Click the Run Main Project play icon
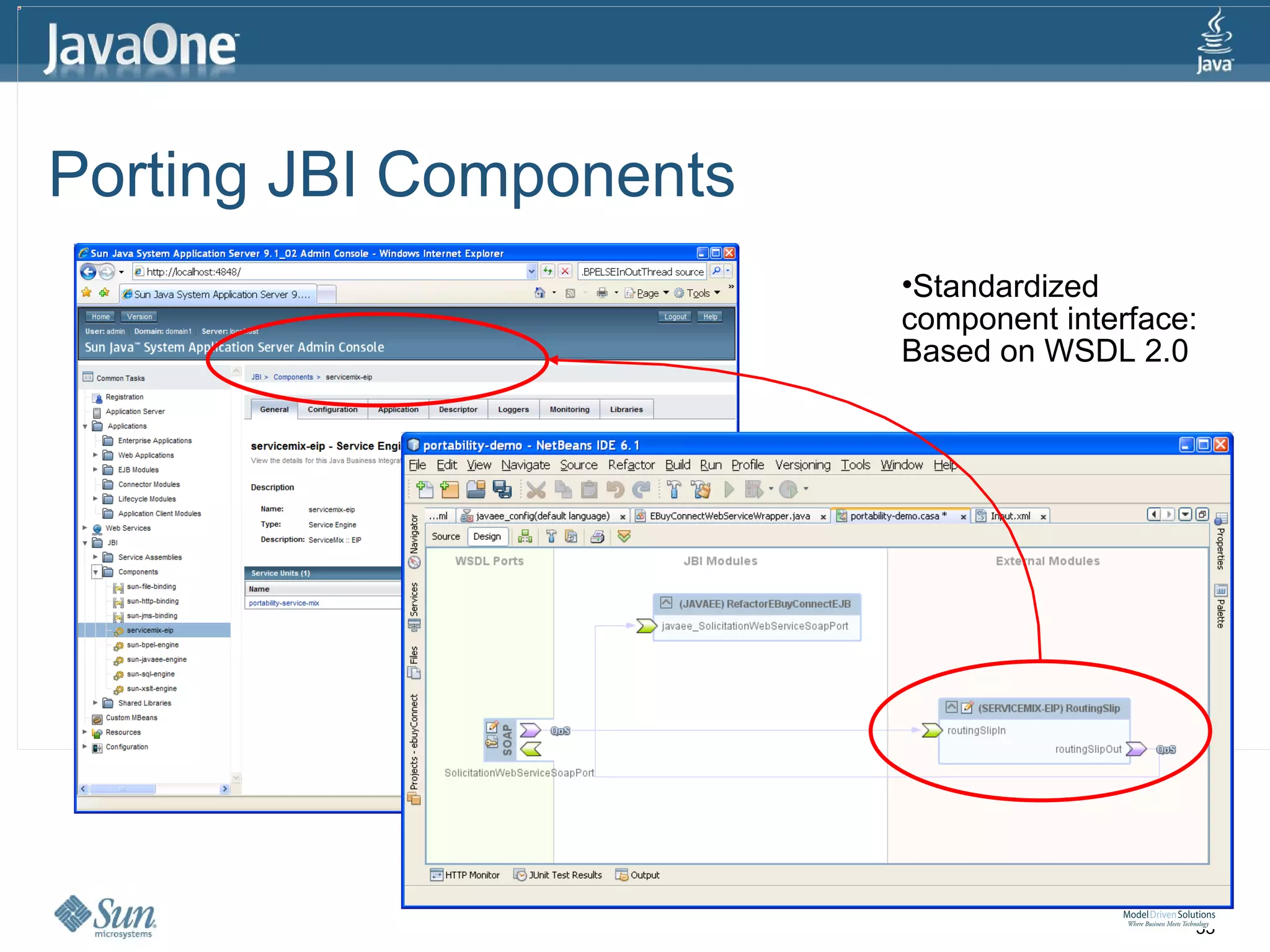This screenshot has width=1270, height=952. [729, 490]
